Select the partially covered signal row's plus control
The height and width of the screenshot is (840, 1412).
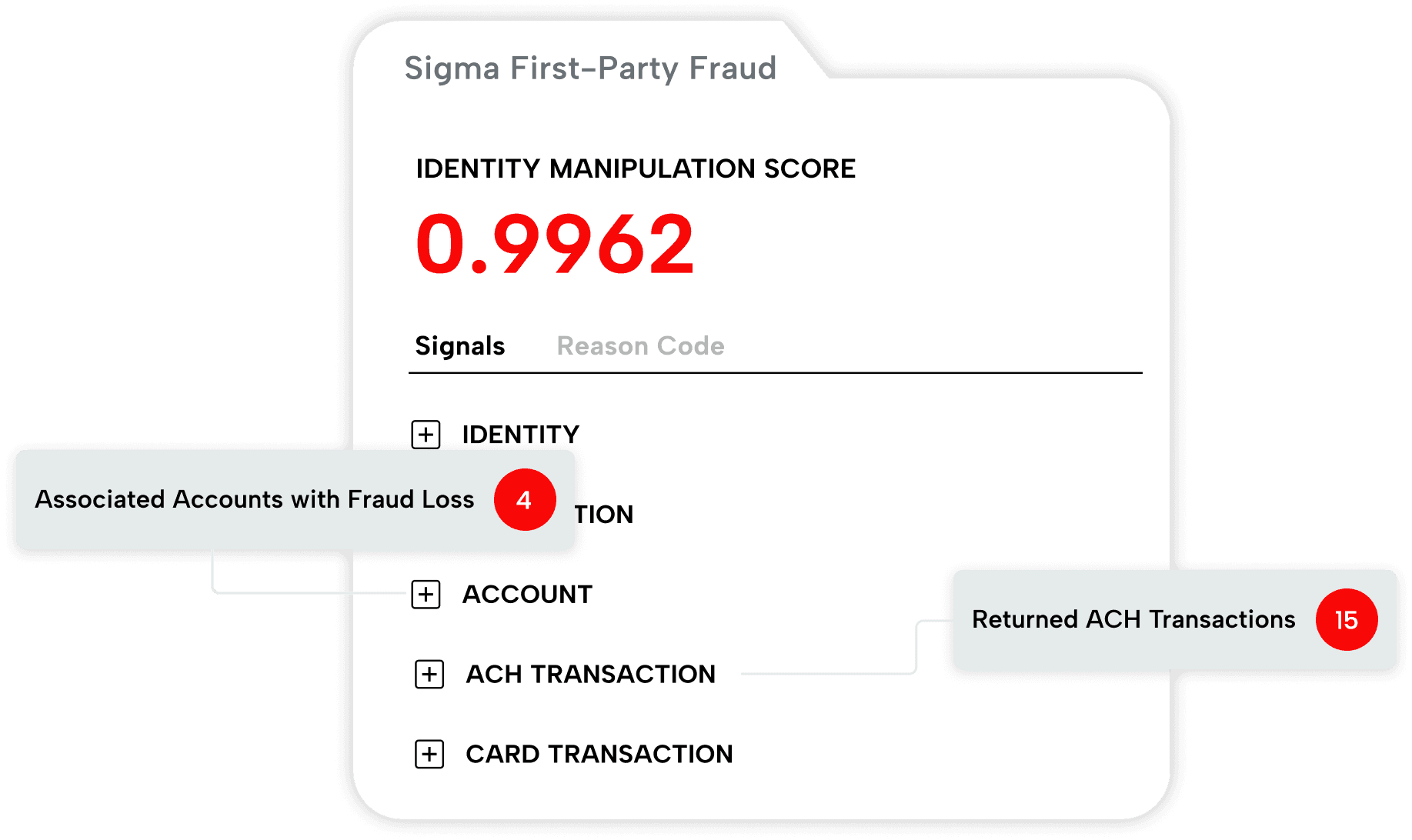click(x=426, y=514)
